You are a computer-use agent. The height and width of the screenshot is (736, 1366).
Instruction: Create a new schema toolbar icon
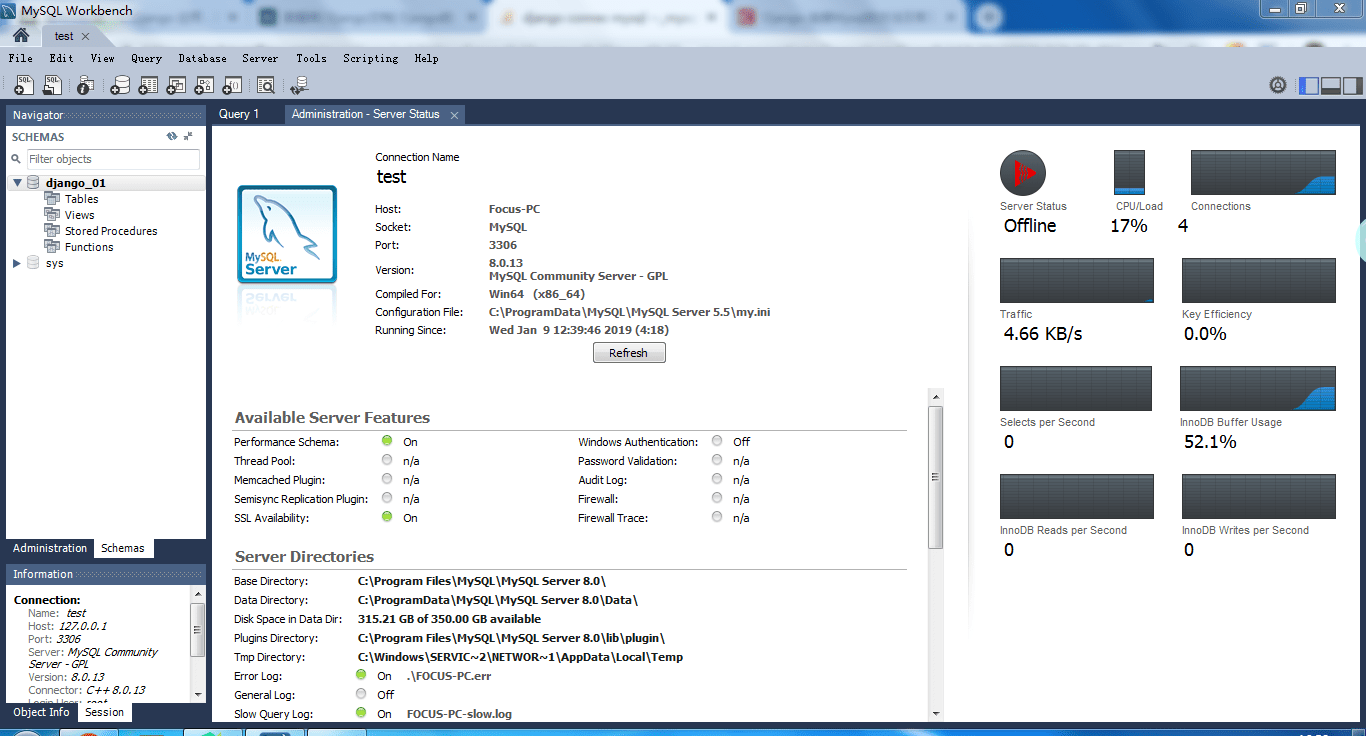coord(120,86)
